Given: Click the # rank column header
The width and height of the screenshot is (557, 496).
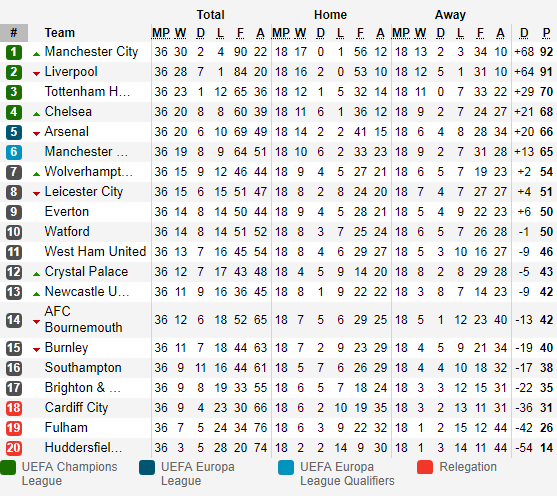Looking at the screenshot, I should coord(14,33).
